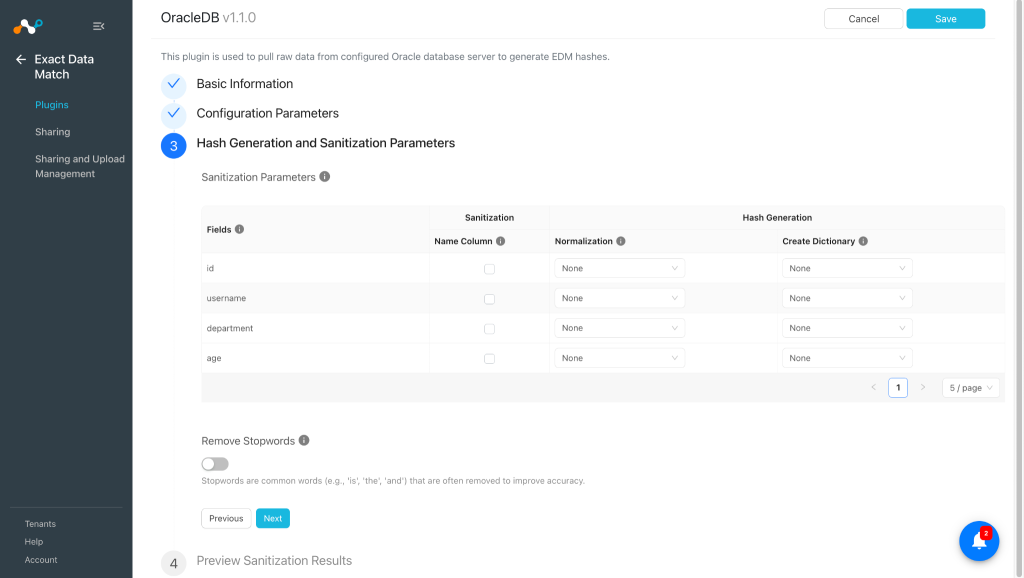Viewport: 1024px width, 578px height.
Task: Show info tooltip for Name Column
Action: tap(500, 241)
